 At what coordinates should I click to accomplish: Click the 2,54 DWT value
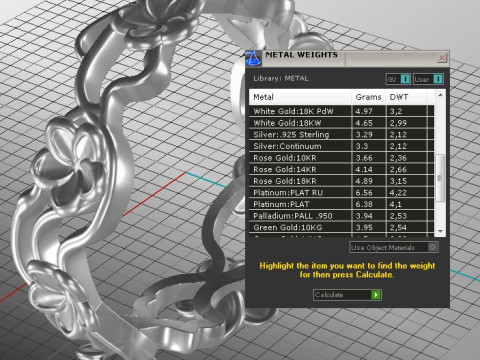tap(398, 228)
